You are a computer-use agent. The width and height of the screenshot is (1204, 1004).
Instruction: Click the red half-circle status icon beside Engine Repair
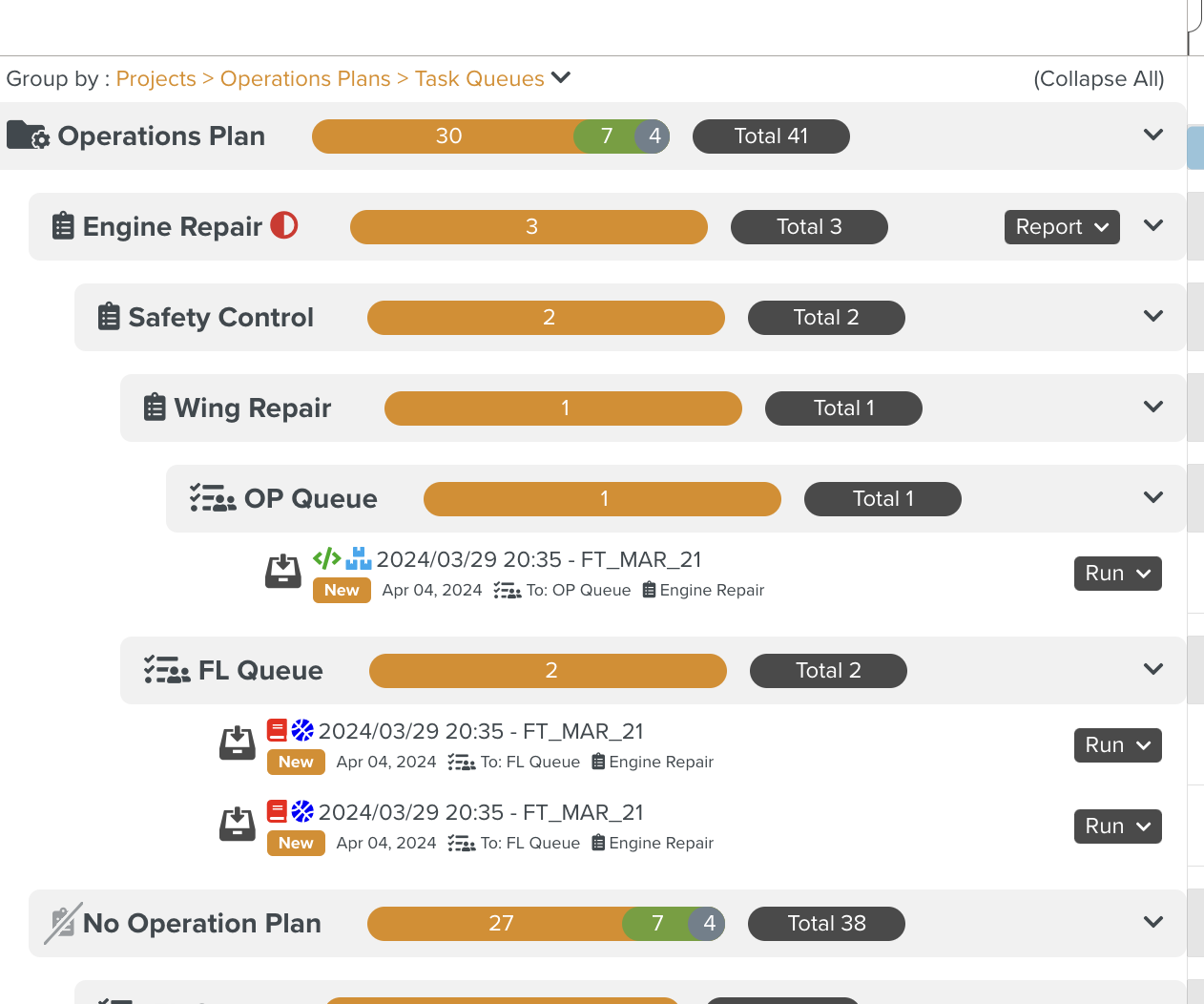point(284,225)
